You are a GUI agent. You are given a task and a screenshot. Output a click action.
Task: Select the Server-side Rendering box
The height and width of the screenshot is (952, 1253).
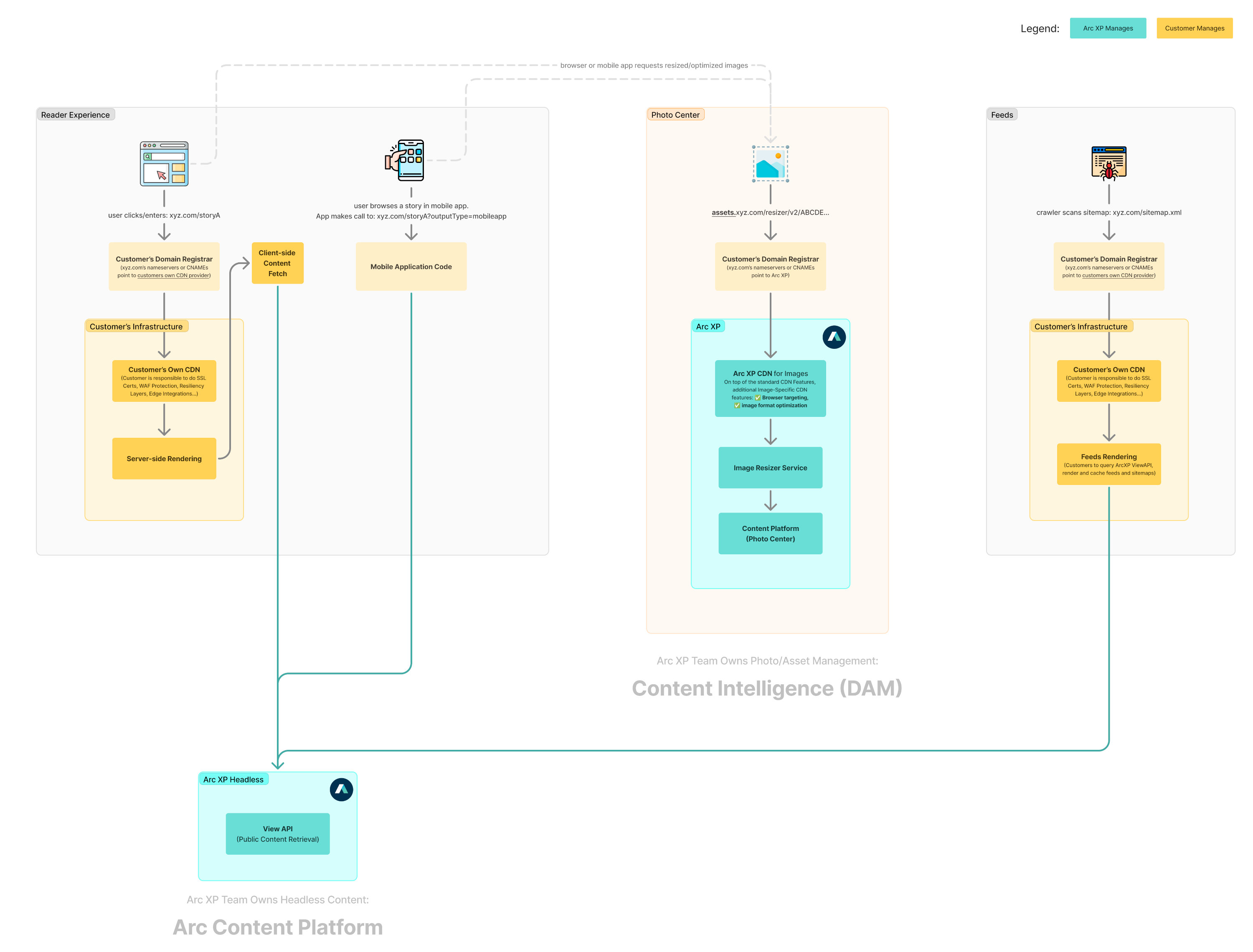coord(164,459)
